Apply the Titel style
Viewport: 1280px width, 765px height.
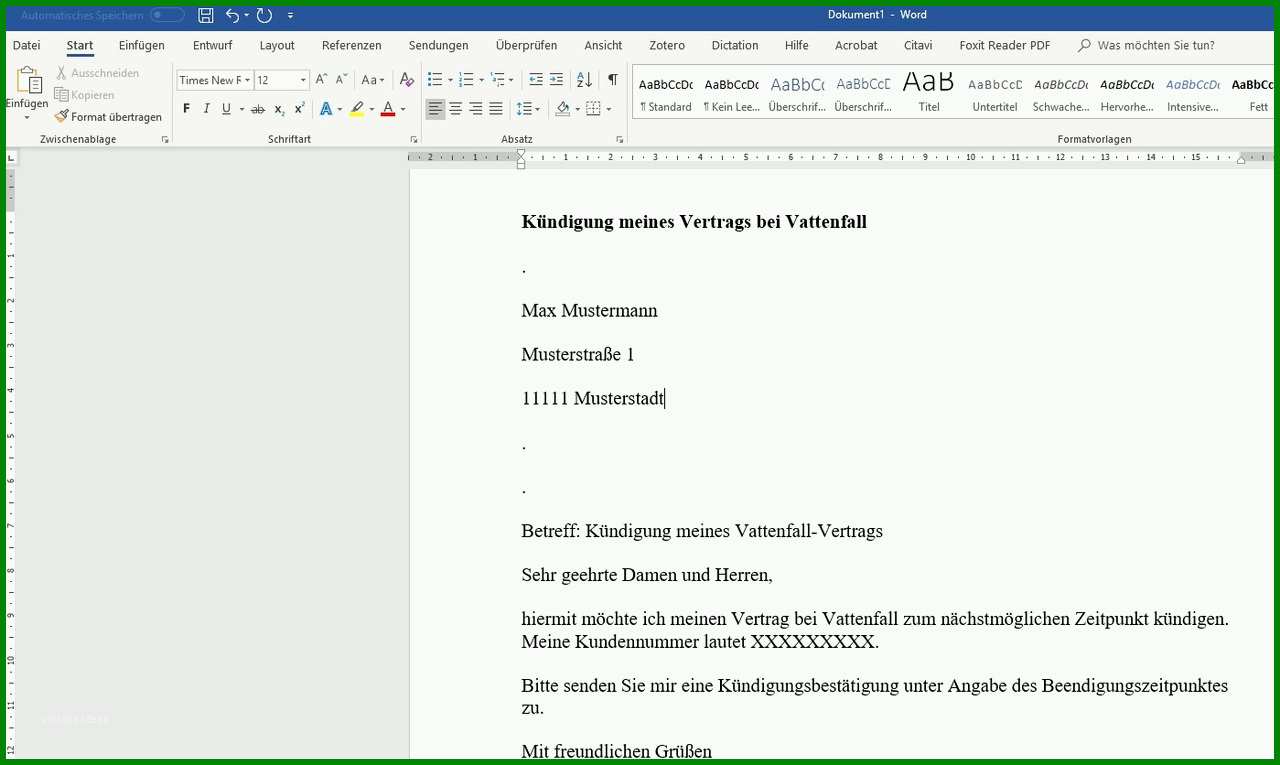click(x=929, y=92)
